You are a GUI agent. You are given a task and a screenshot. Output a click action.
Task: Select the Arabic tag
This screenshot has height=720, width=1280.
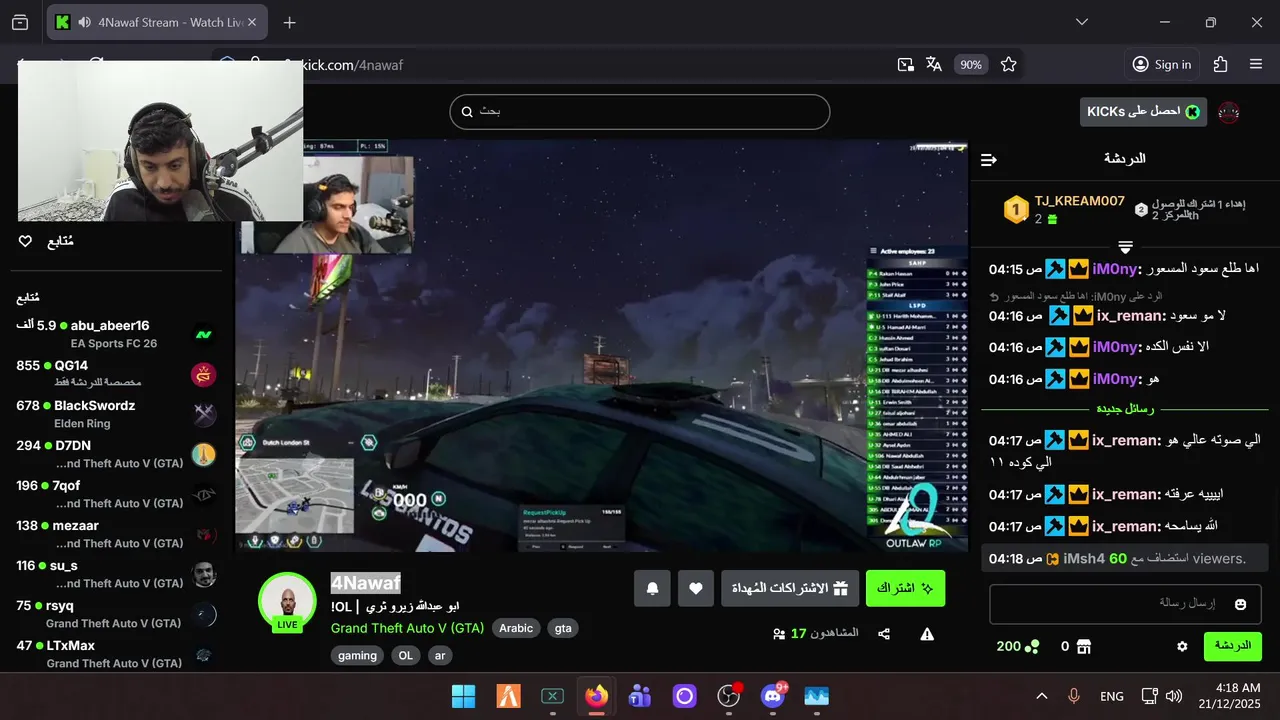(x=516, y=628)
